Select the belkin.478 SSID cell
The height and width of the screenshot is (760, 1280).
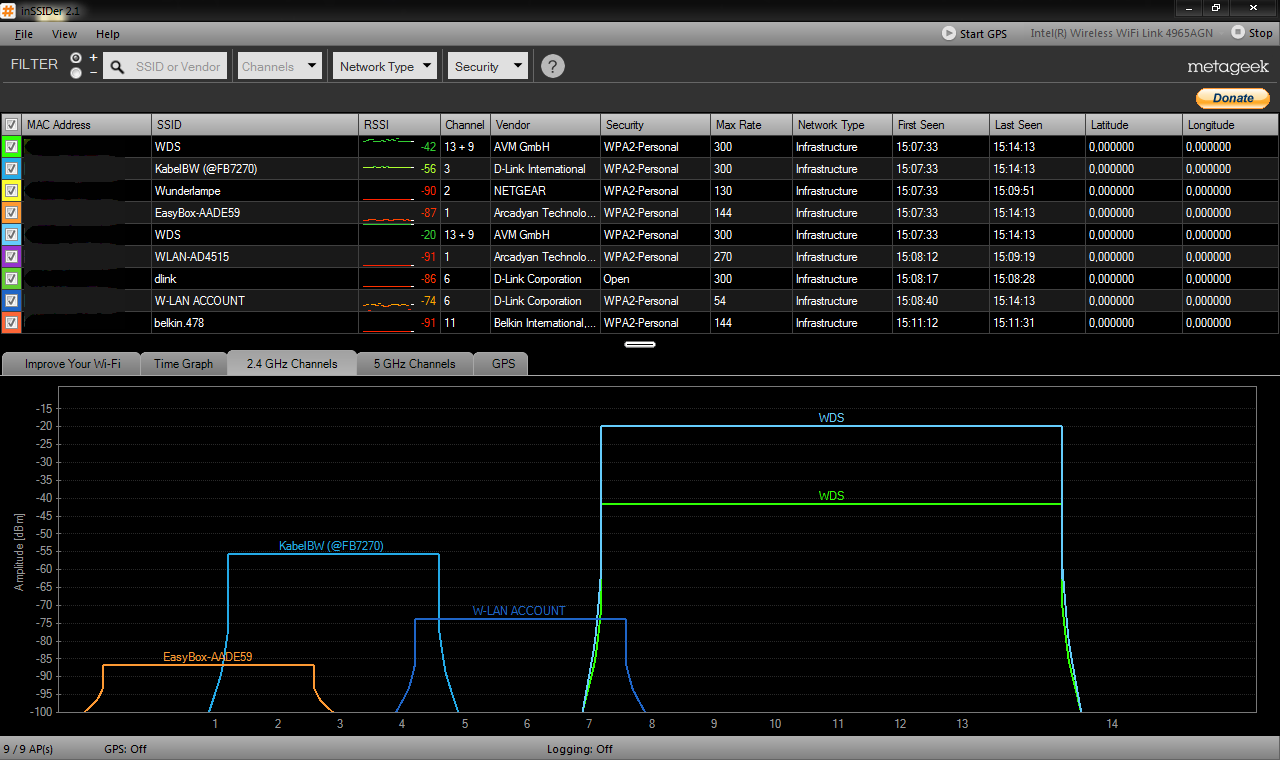point(254,323)
